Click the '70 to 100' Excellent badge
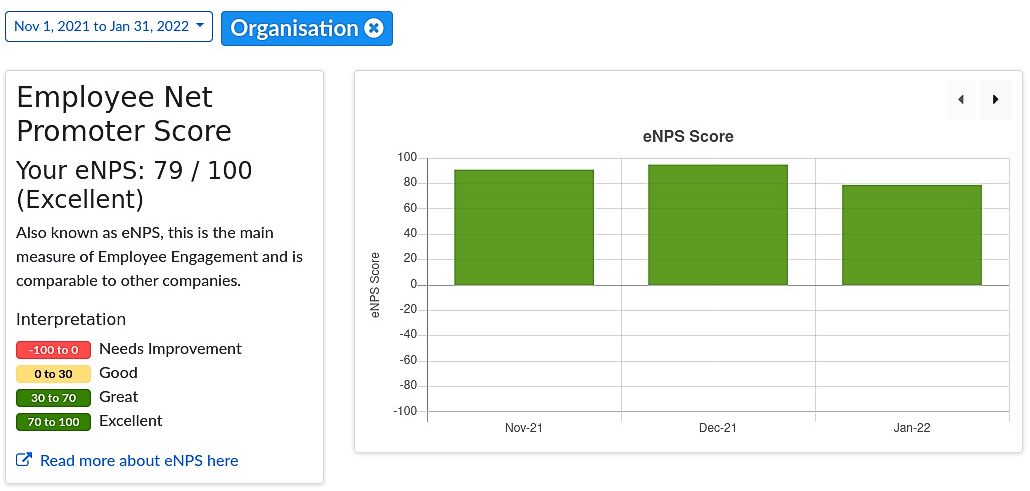 click(x=54, y=422)
